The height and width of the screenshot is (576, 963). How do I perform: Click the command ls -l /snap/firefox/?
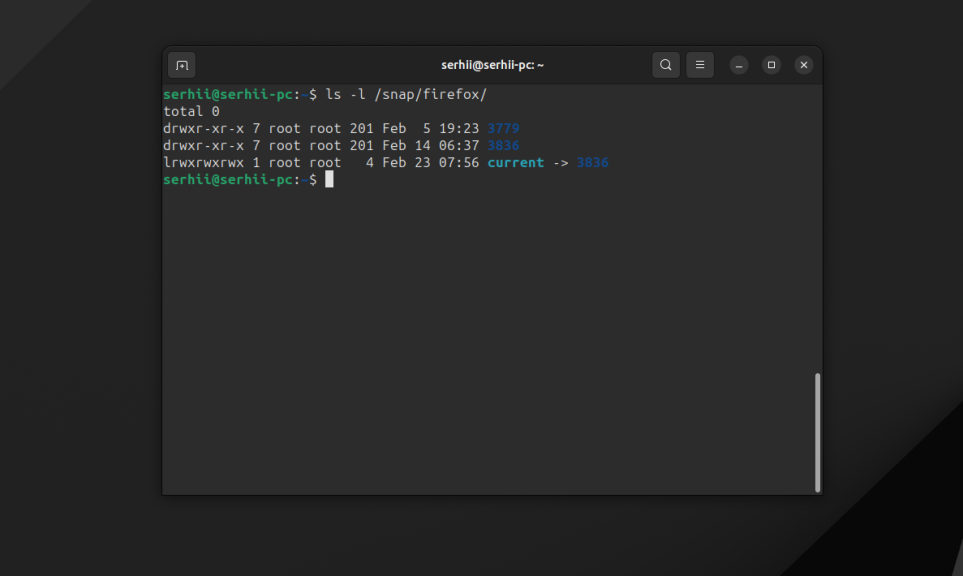point(406,95)
